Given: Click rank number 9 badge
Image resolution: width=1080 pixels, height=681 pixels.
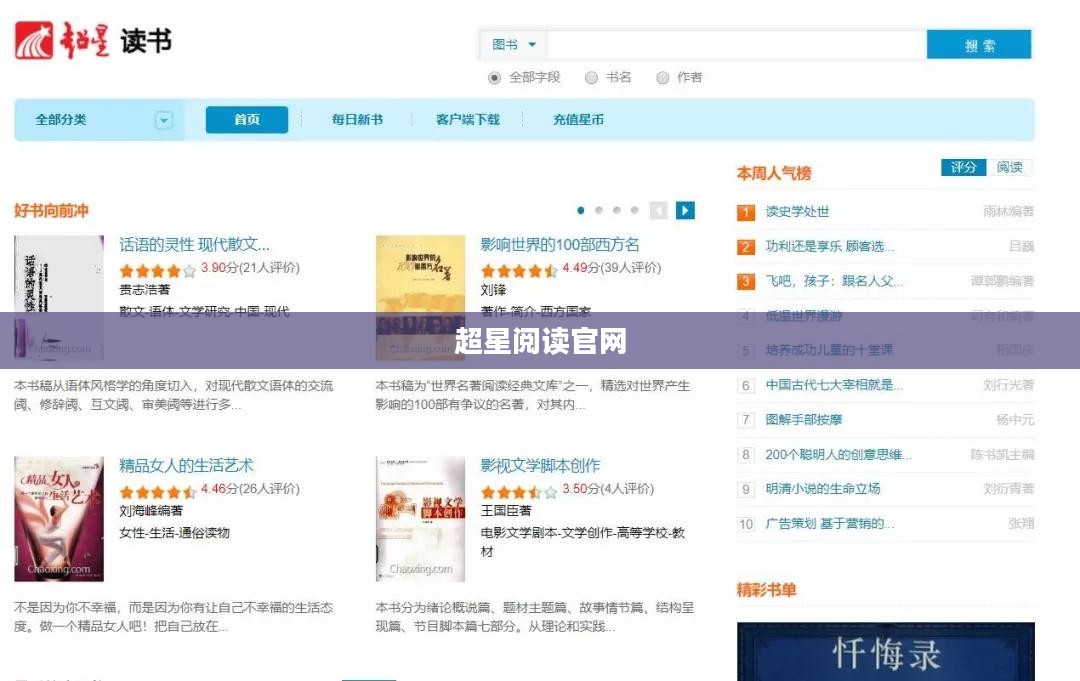Looking at the screenshot, I should coord(746,490).
